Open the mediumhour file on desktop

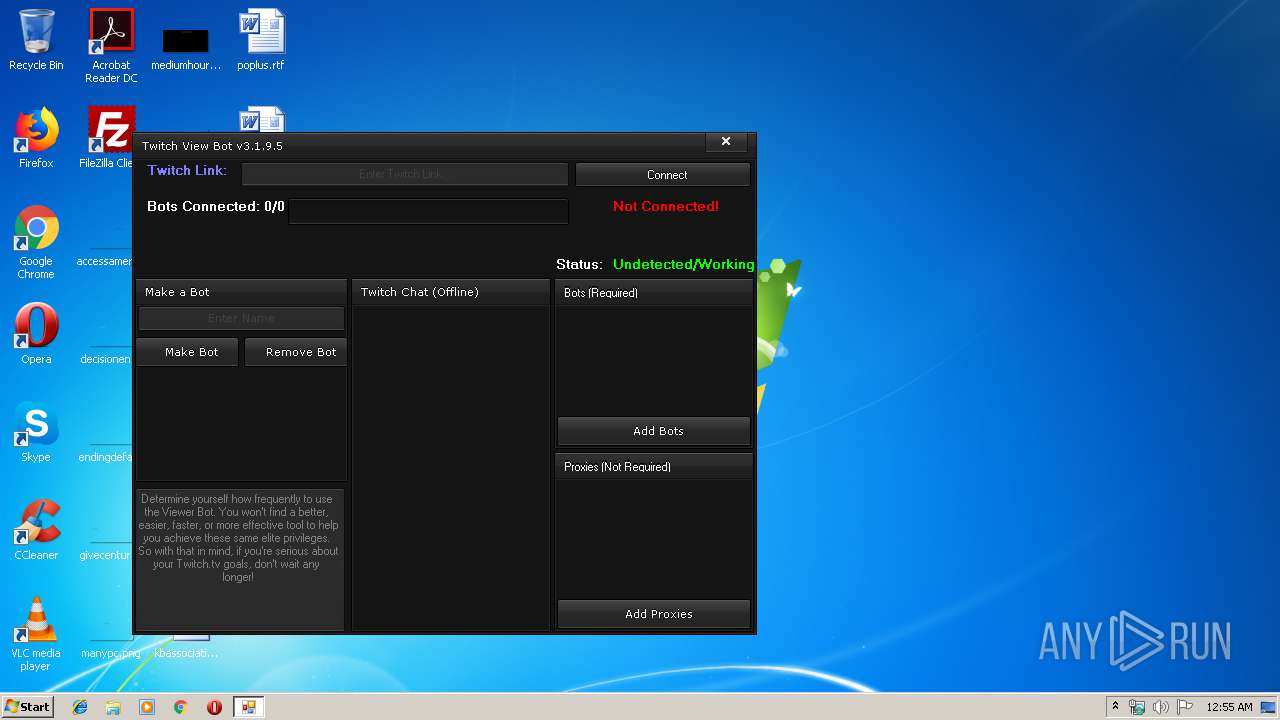186,48
